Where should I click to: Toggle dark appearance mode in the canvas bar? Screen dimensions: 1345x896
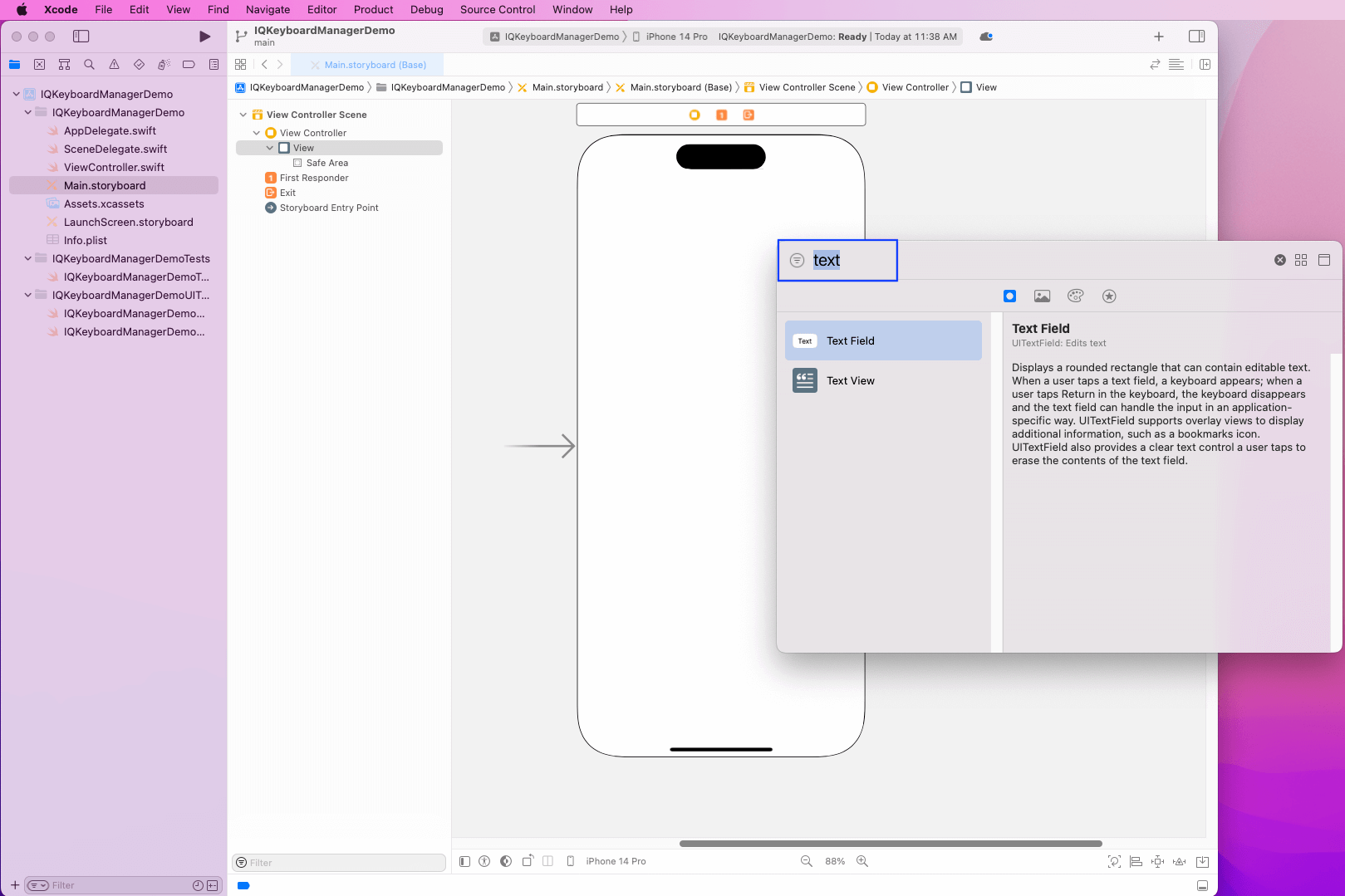(505, 861)
